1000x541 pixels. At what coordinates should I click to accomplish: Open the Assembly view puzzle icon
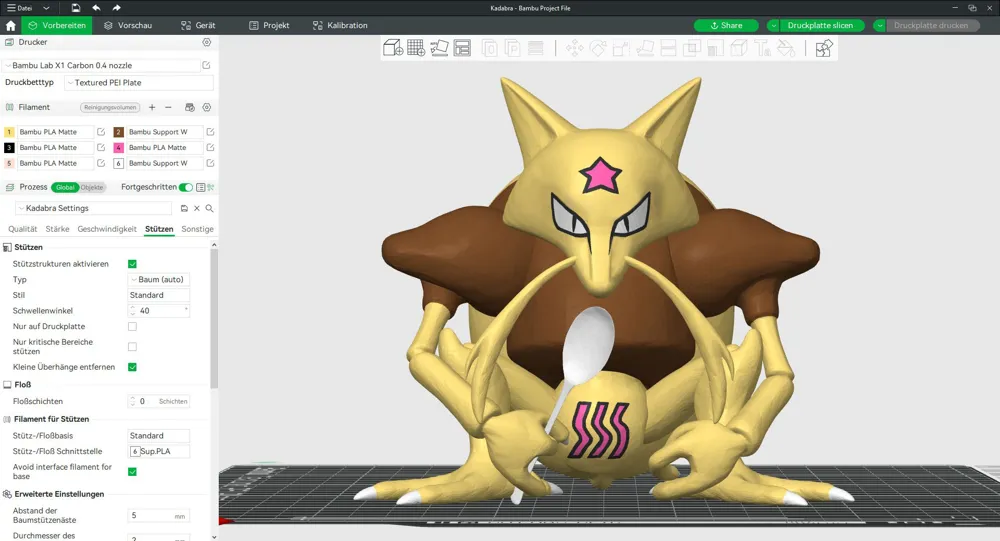point(824,48)
